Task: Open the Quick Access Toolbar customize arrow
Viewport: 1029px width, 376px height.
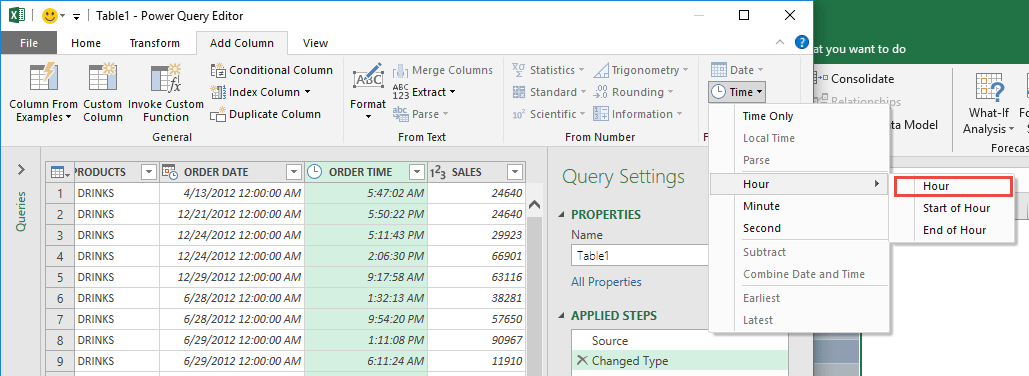Action: [x=76, y=16]
